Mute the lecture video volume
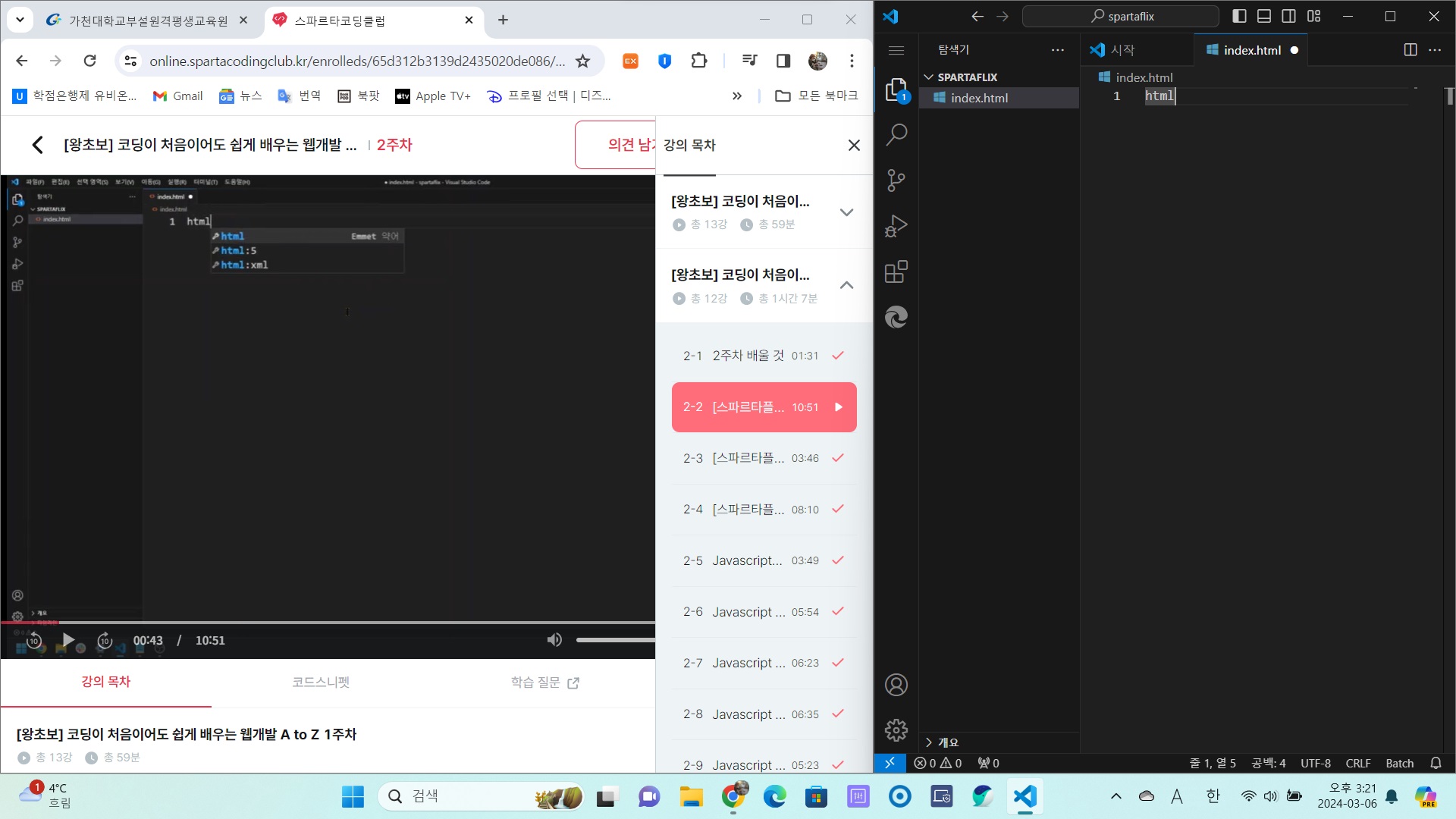The width and height of the screenshot is (1456, 819). [x=554, y=640]
